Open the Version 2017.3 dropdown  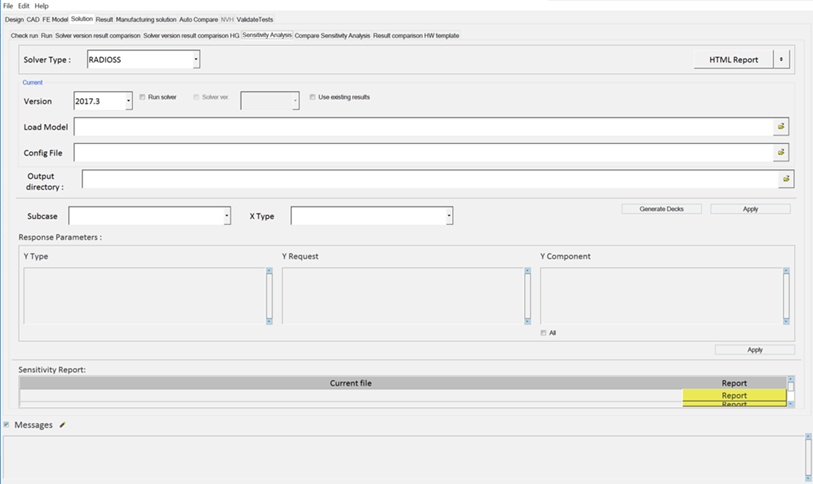pyautogui.click(x=128, y=101)
